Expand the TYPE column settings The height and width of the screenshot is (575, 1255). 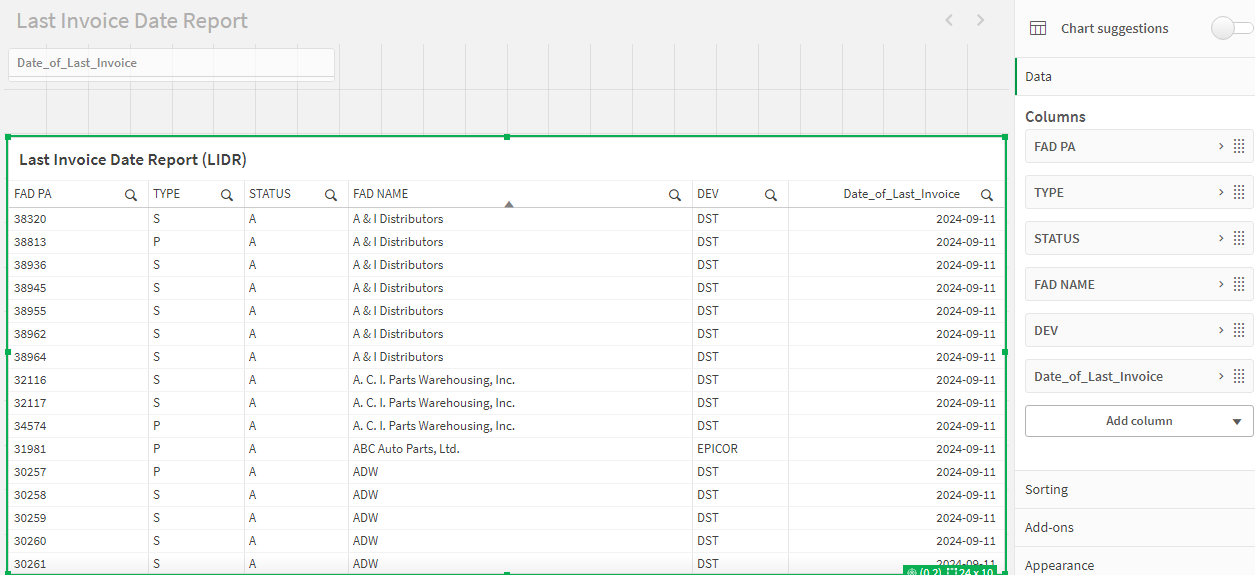click(1221, 192)
